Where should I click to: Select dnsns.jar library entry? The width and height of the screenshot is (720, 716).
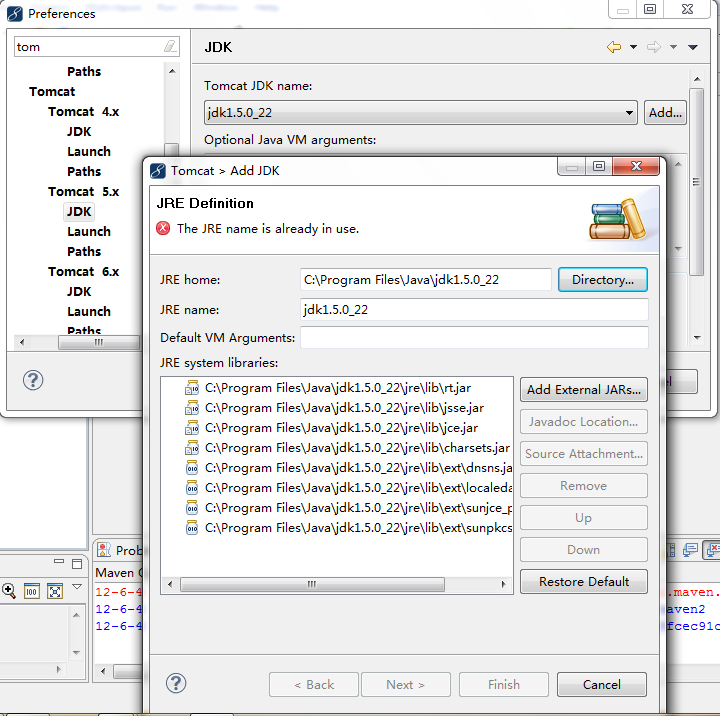pyautogui.click(x=358, y=468)
